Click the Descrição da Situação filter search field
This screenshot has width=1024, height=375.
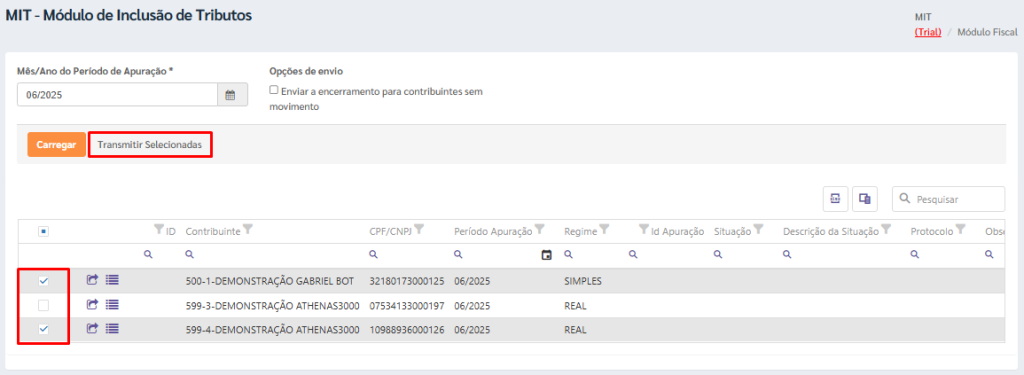pos(843,255)
